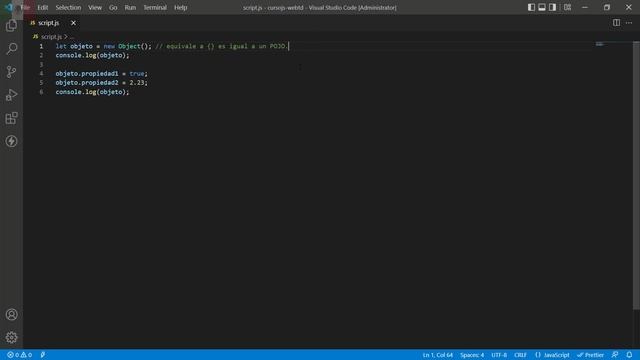Screen dimensions: 640x360
Task: Open the Edit menu
Action: 42,7
